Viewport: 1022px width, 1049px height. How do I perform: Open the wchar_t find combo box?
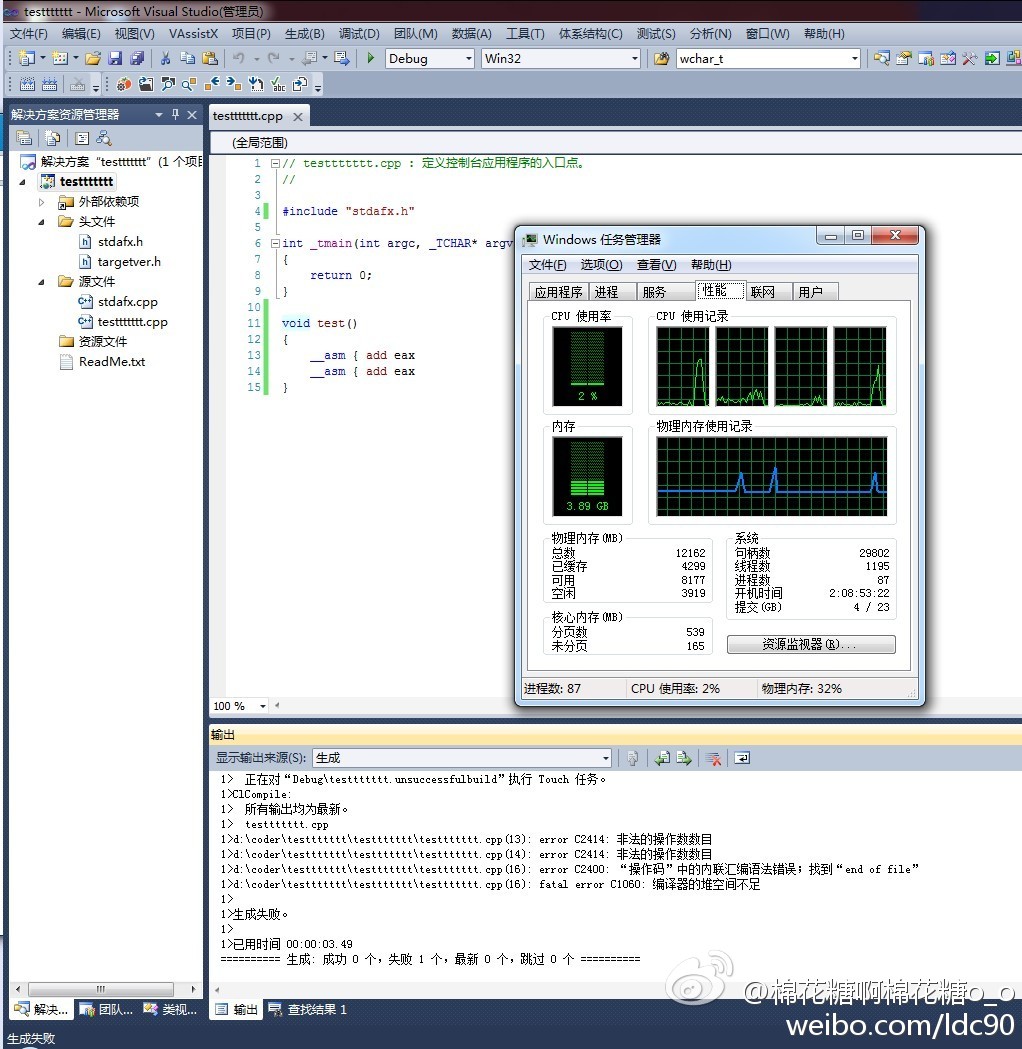(768, 58)
